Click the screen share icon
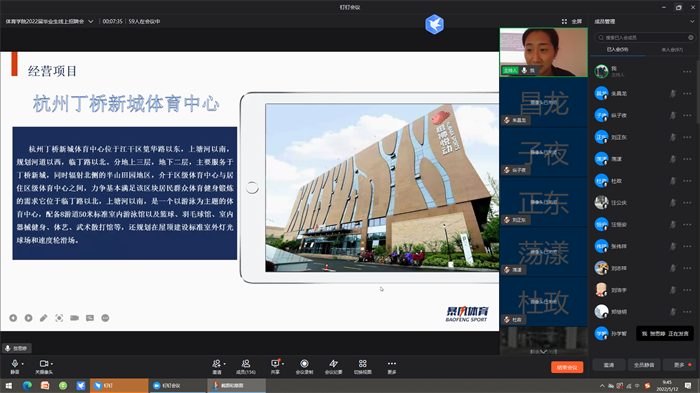This screenshot has height=393, width=700. 275,364
